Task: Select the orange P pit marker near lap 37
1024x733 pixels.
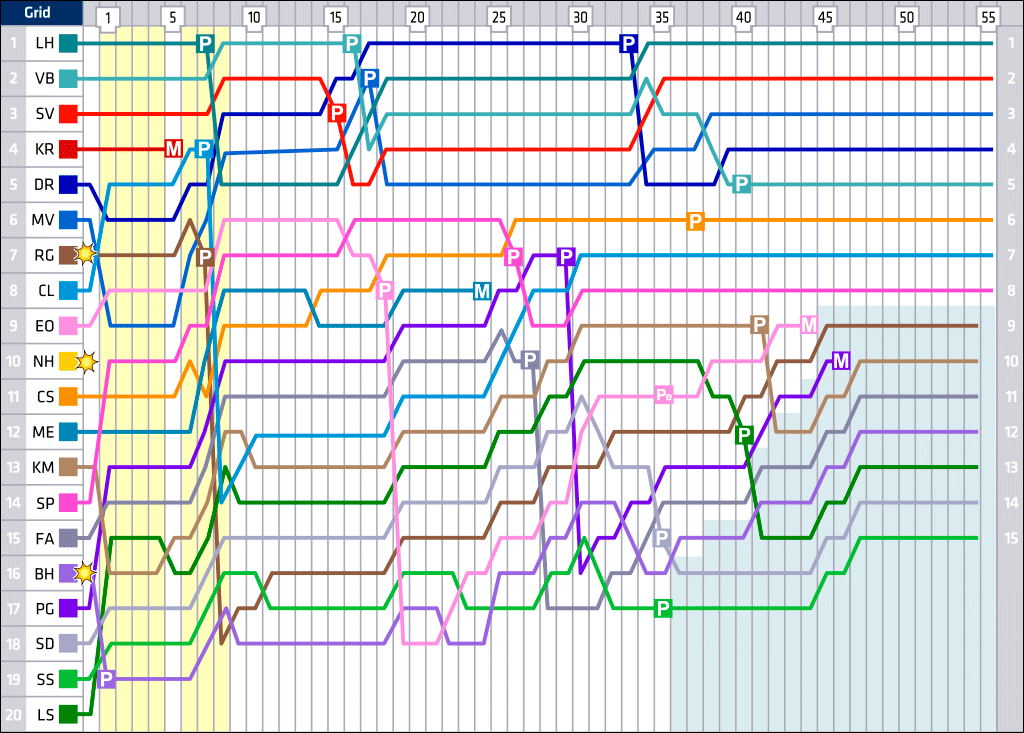Action: [695, 220]
